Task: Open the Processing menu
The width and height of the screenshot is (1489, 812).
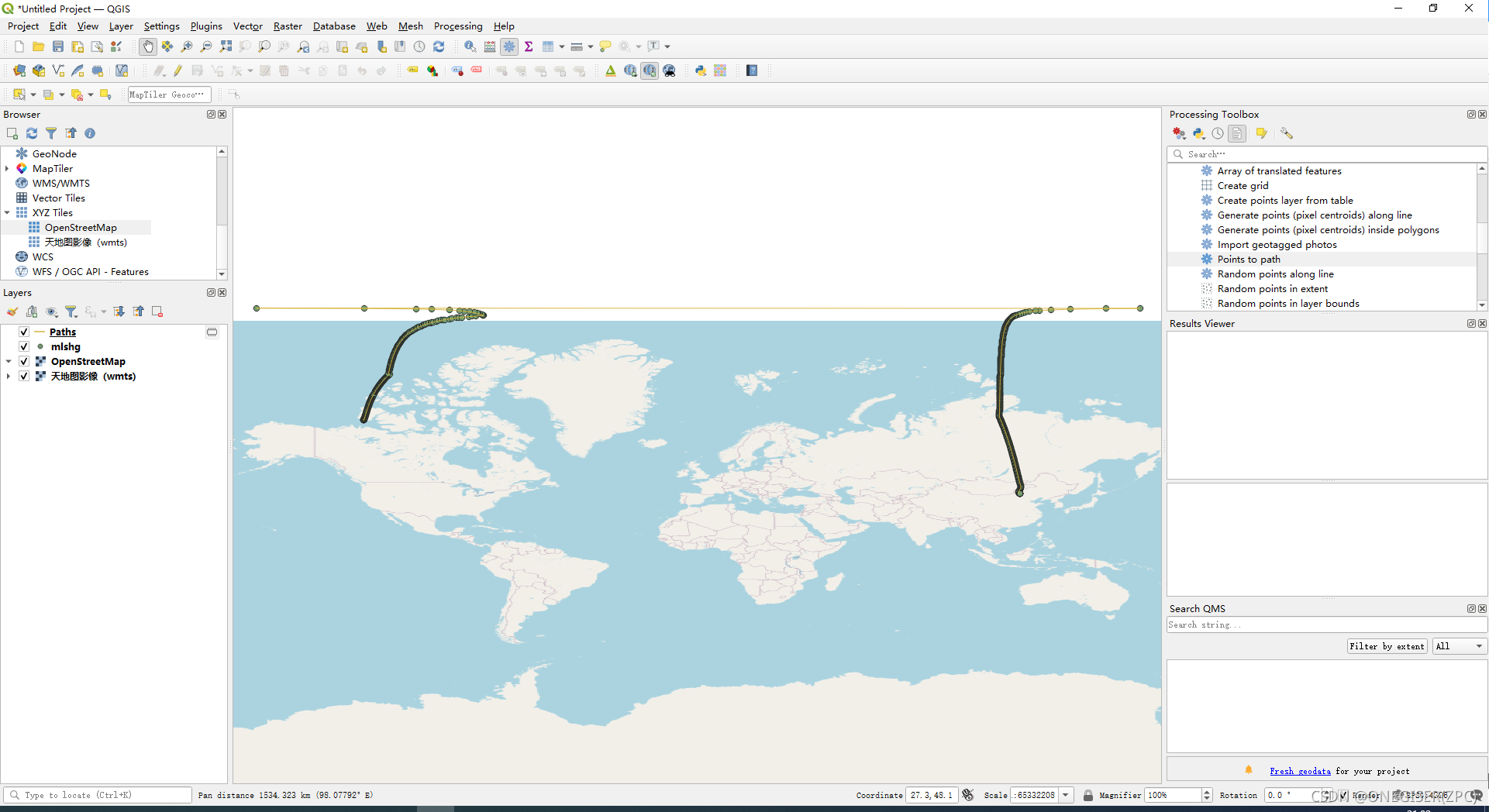Action: pos(458,26)
